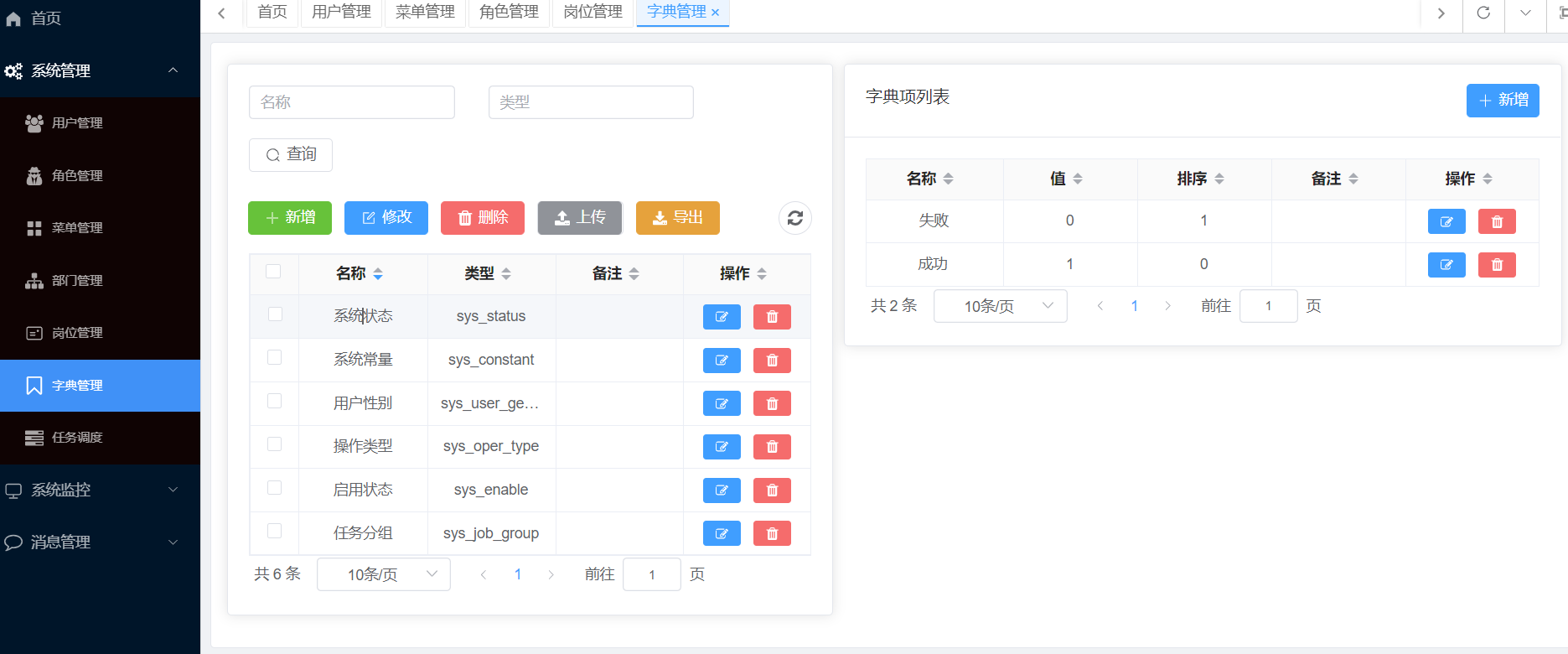Switch to the 菜单管理 tab

tap(425, 13)
